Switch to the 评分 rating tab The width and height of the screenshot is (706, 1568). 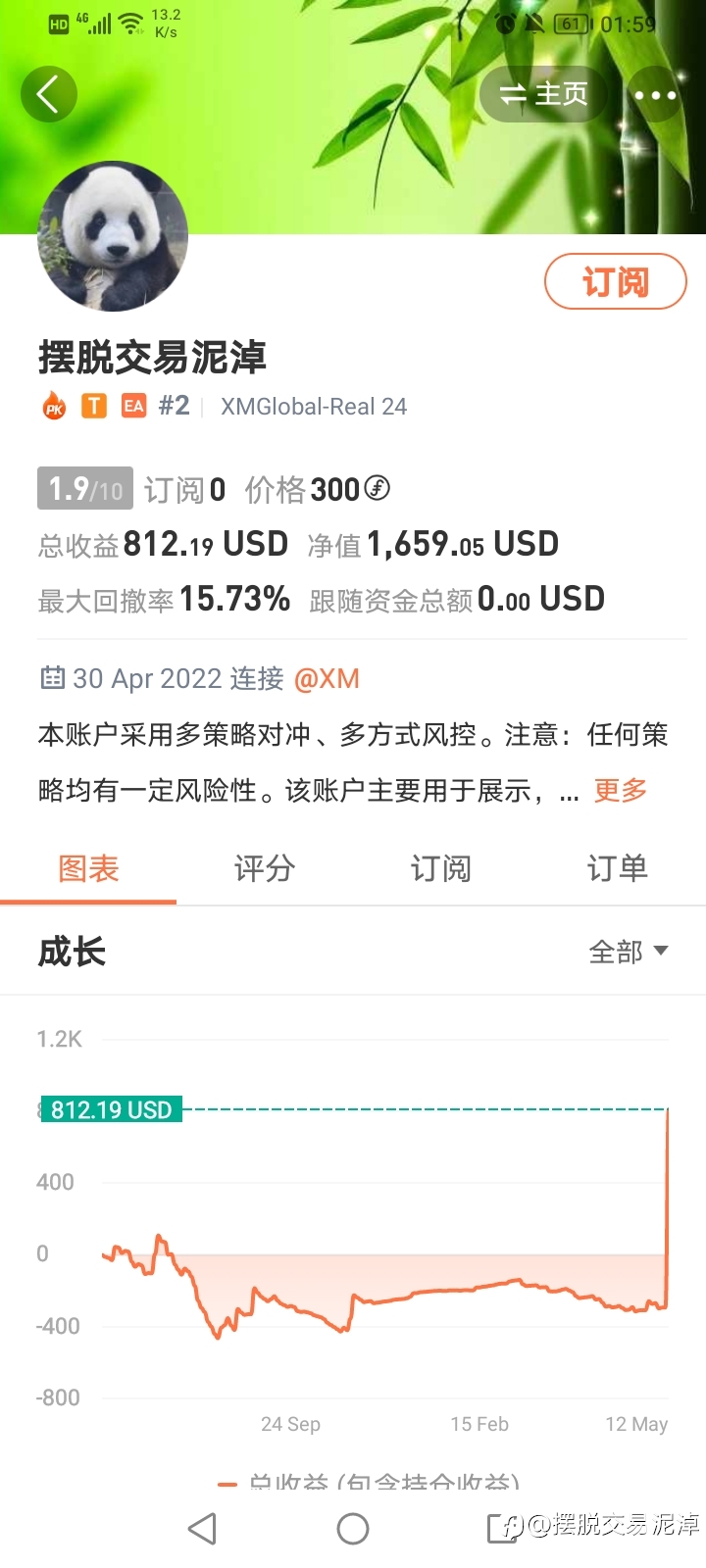click(x=265, y=868)
